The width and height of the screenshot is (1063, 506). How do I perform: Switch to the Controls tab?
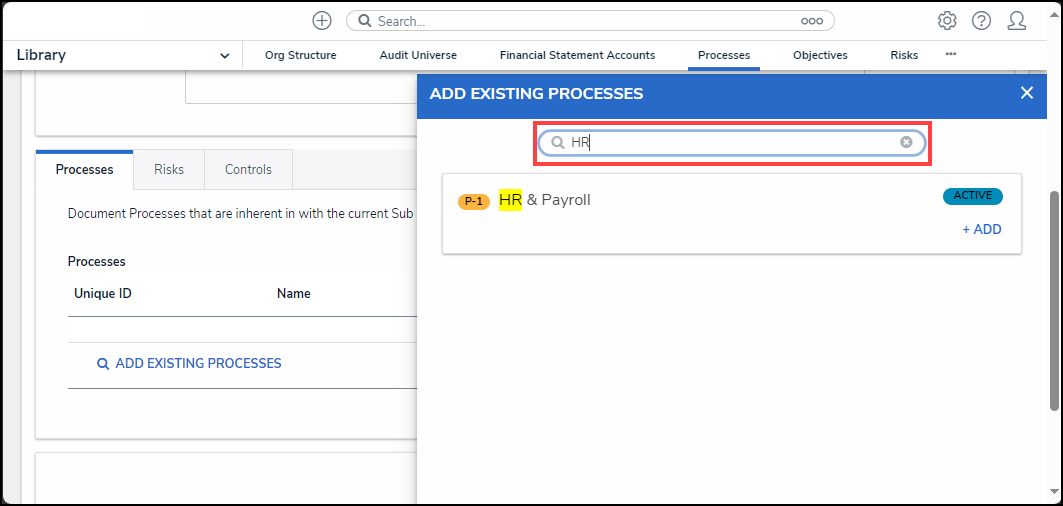click(x=248, y=170)
